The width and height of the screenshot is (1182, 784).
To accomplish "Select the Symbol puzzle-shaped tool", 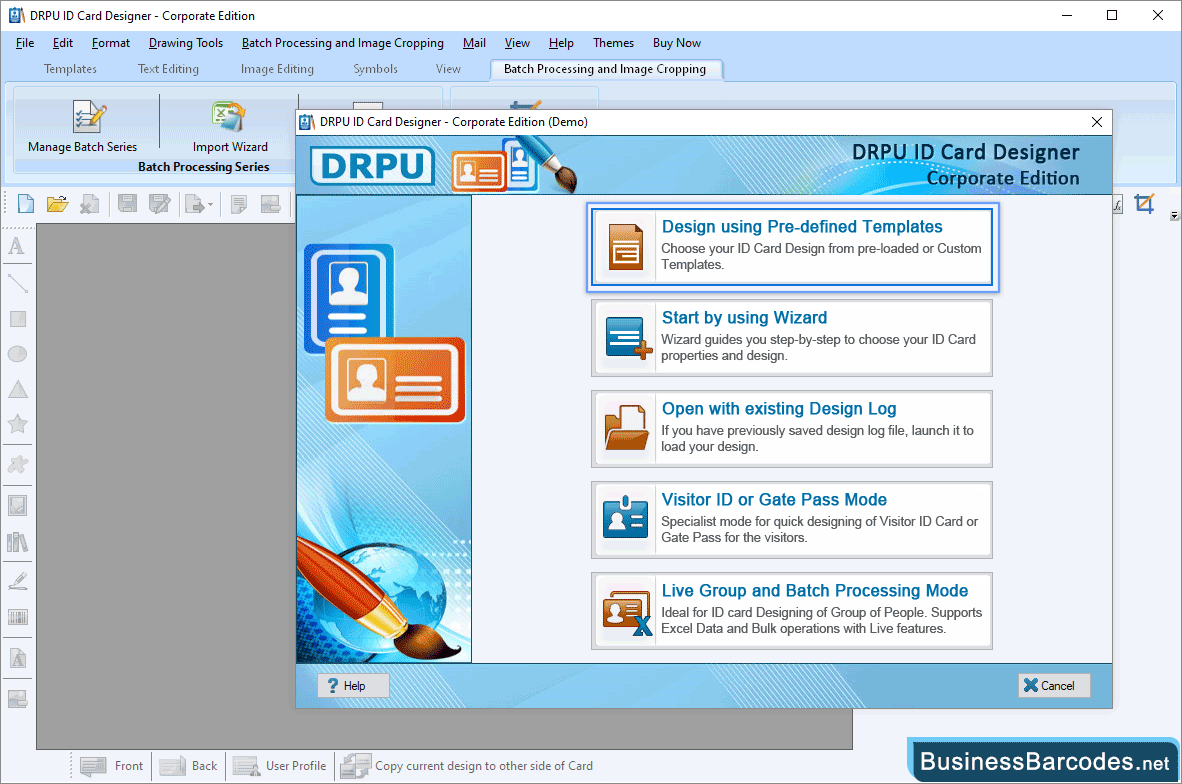I will pyautogui.click(x=17, y=464).
